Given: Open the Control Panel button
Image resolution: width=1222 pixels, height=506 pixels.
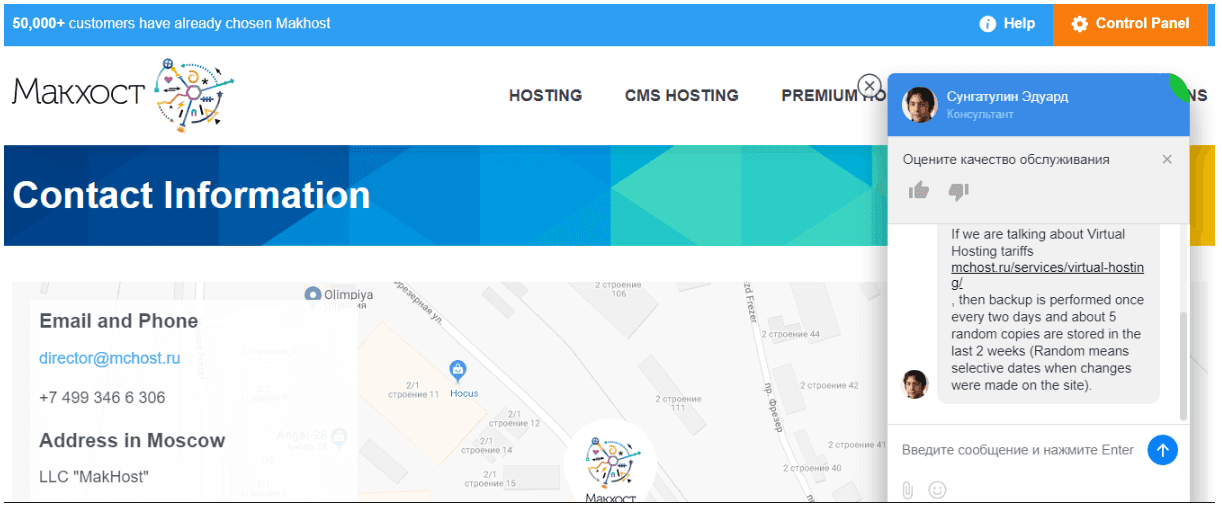Looking at the screenshot, I should [1130, 23].
